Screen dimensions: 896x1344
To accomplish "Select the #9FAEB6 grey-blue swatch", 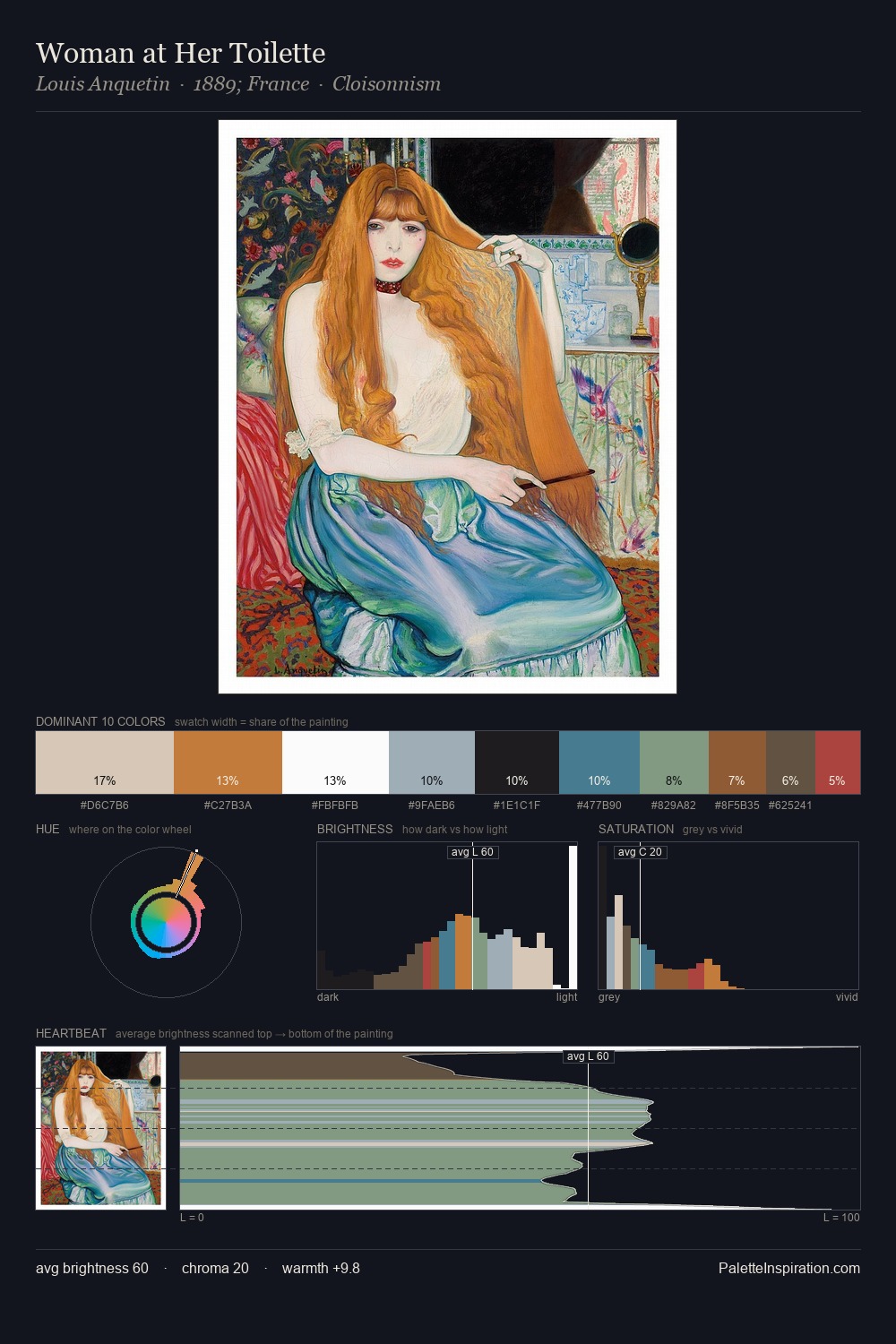I will 432,762.
